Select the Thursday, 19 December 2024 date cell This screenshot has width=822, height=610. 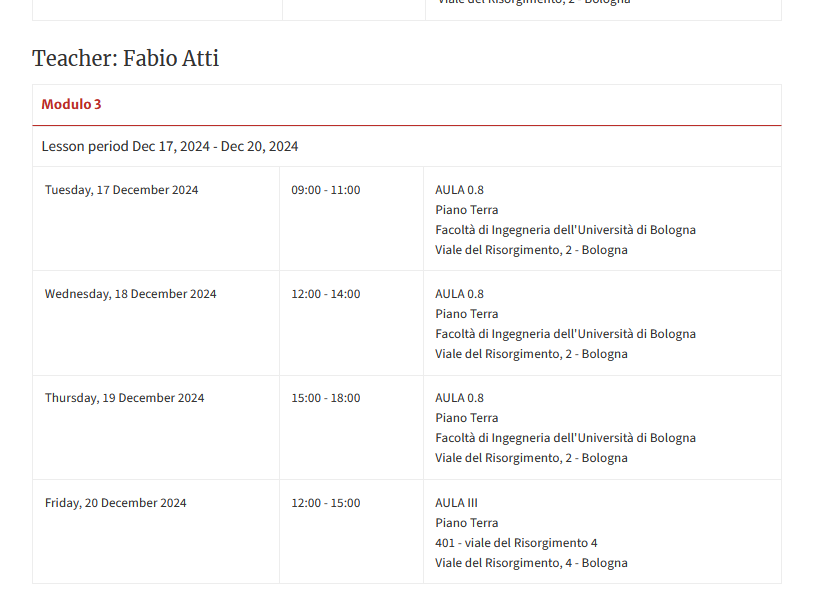(124, 398)
